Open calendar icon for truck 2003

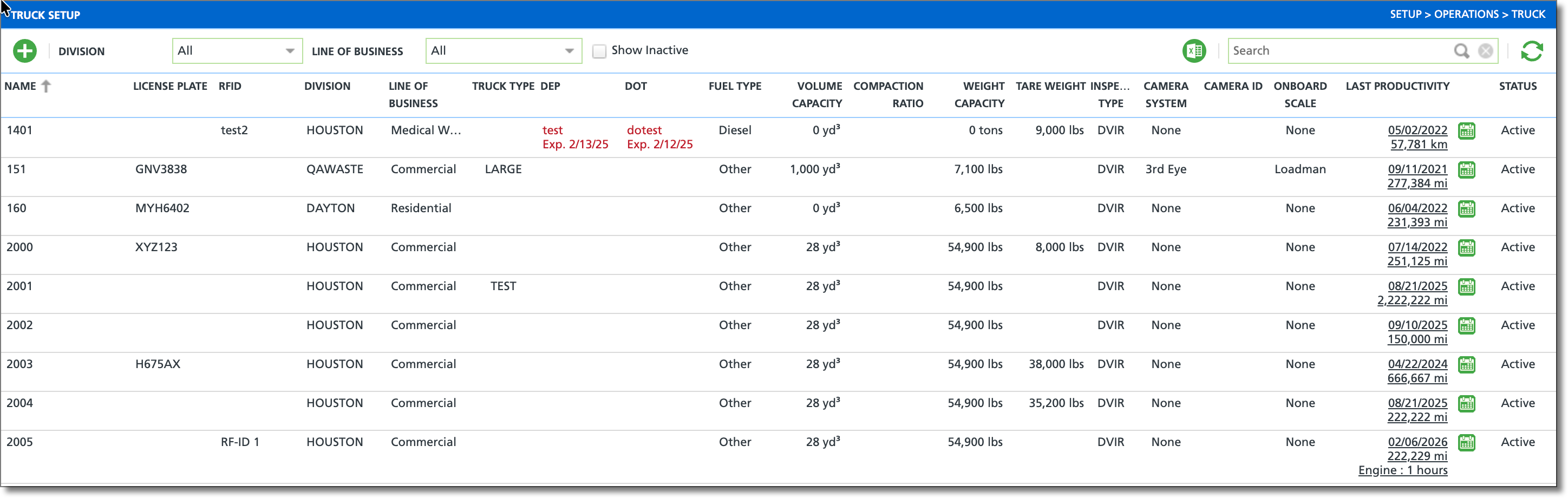point(1466,365)
